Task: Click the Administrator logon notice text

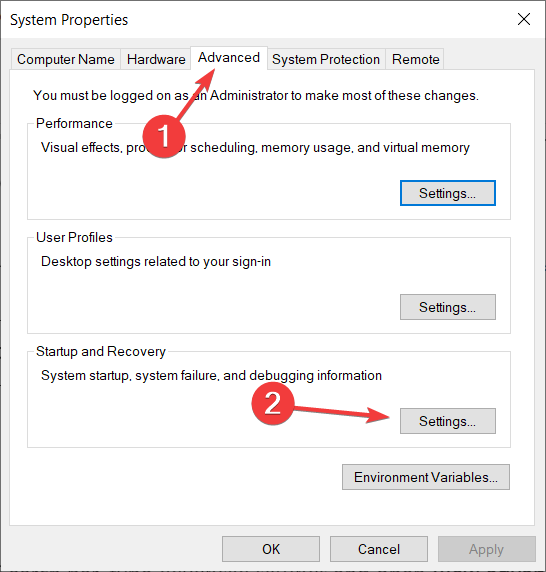Action: 256,96
